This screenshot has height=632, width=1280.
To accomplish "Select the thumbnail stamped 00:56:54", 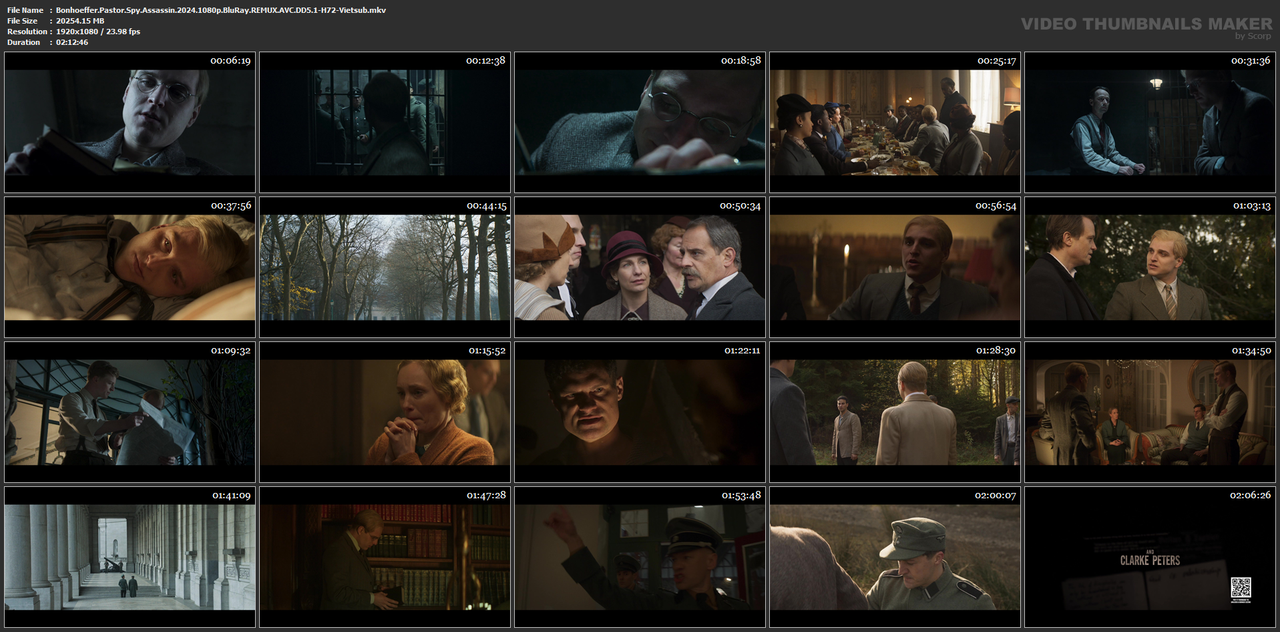I will [895, 267].
